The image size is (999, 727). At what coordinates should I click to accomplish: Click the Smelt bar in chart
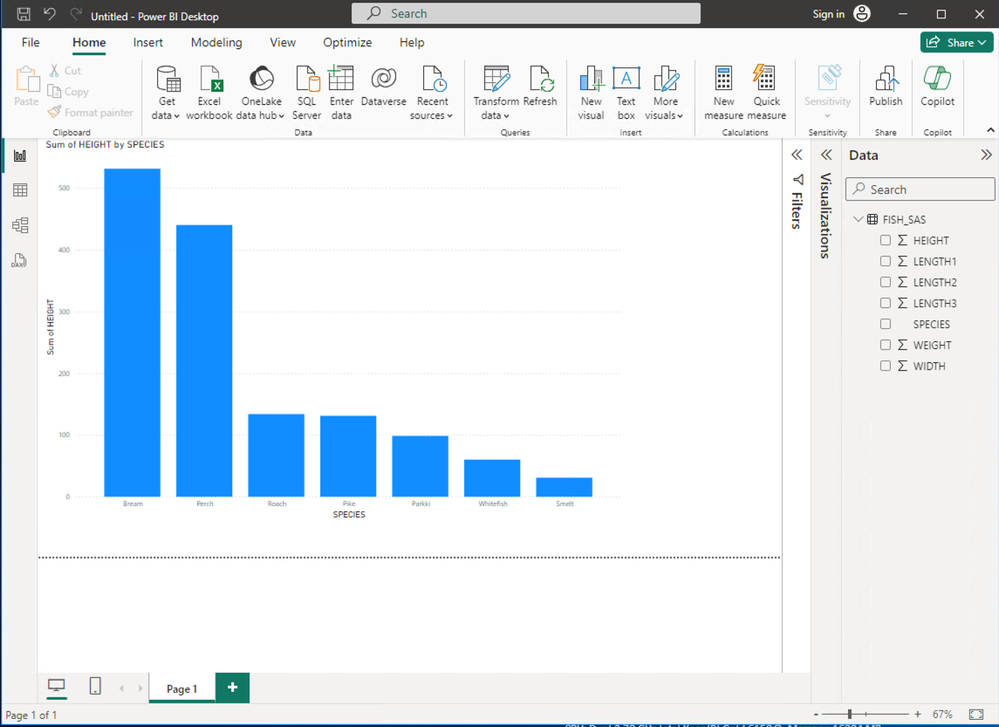click(x=564, y=487)
